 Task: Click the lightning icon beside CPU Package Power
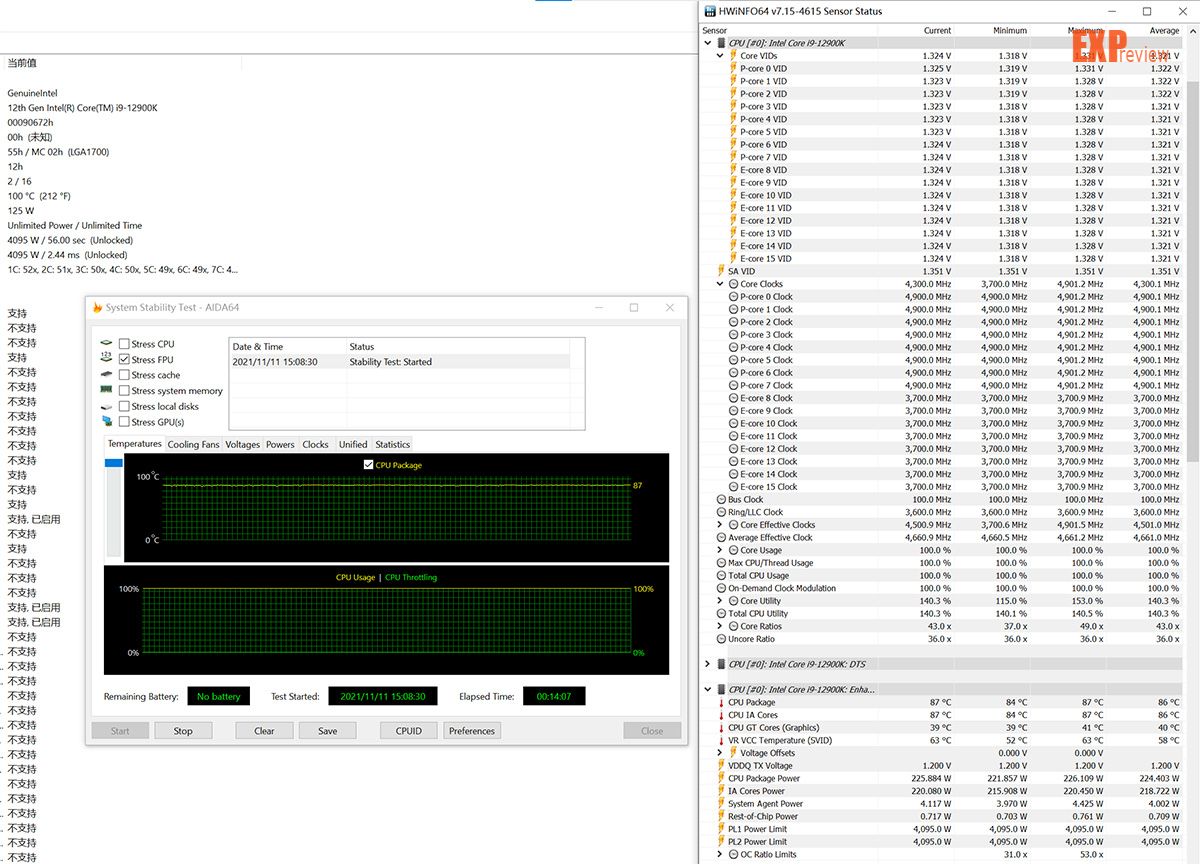click(721, 778)
